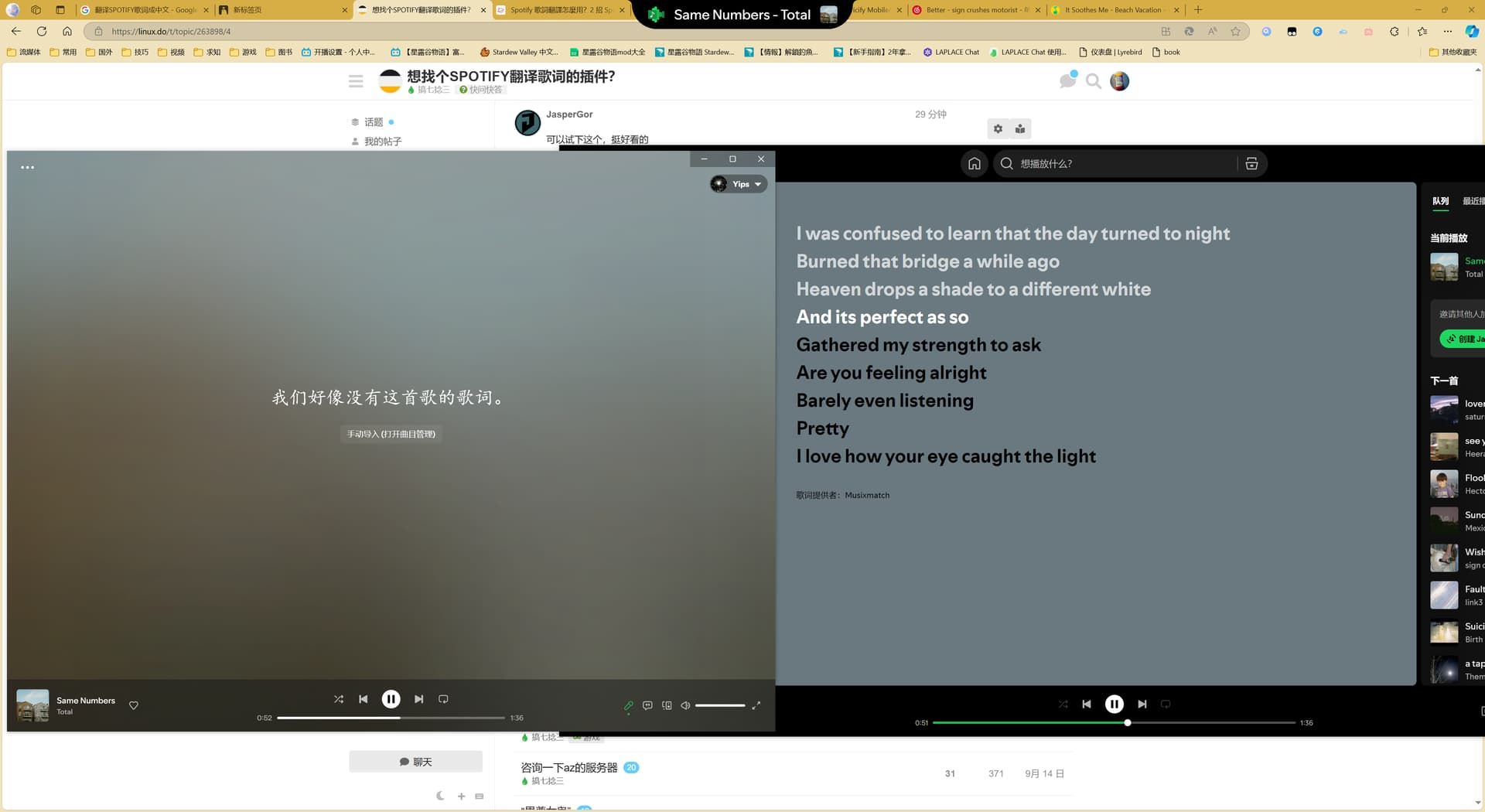Mute audio with the speaker icon

click(x=685, y=705)
